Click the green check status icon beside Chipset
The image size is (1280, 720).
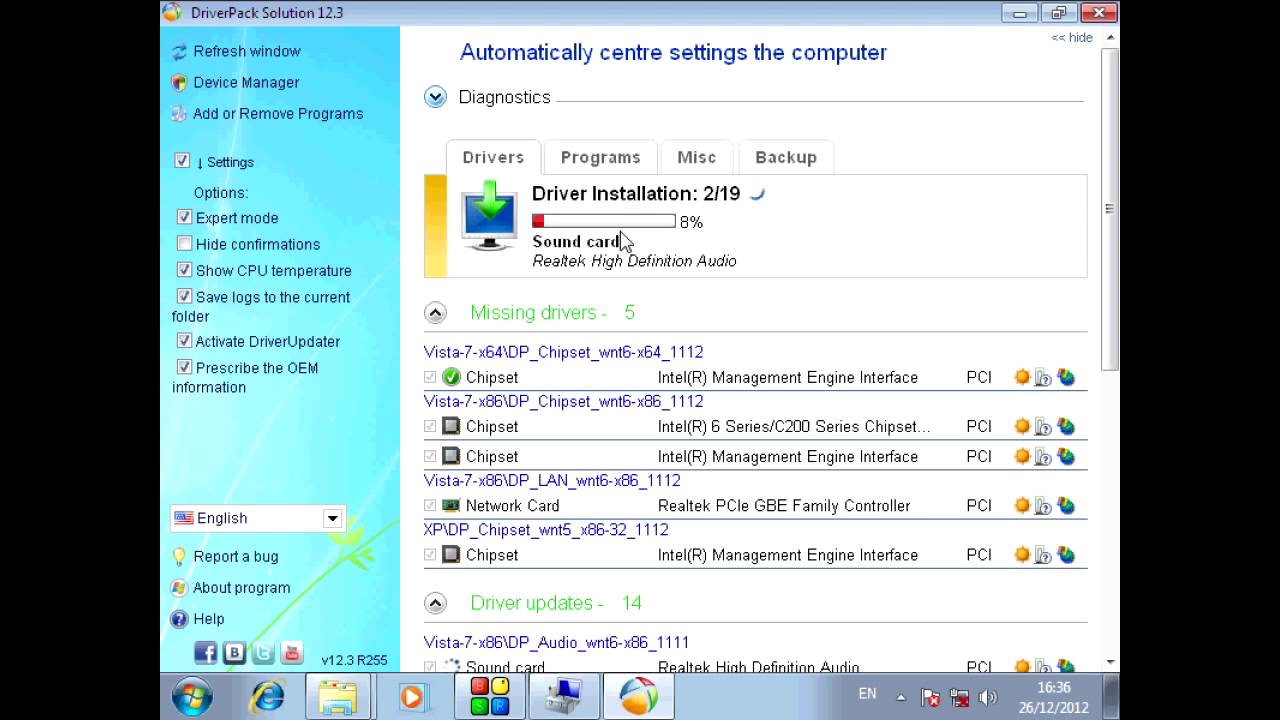pos(451,377)
